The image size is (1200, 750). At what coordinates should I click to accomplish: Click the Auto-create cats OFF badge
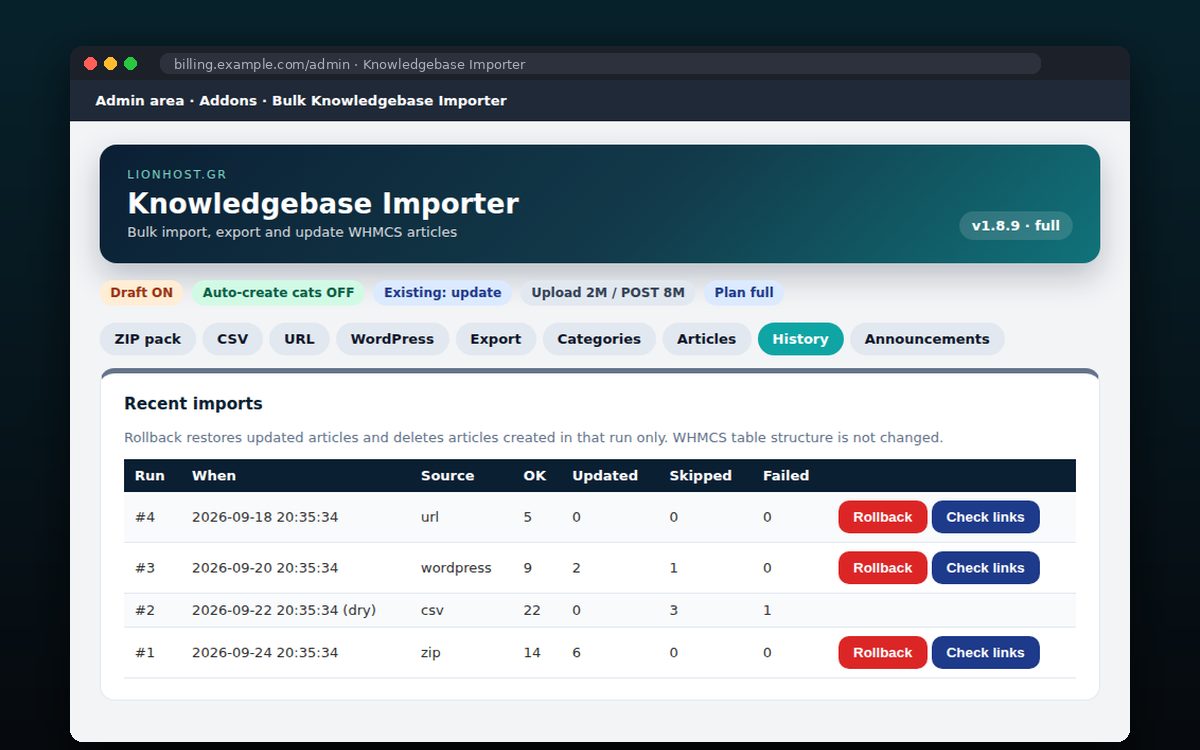pos(278,293)
